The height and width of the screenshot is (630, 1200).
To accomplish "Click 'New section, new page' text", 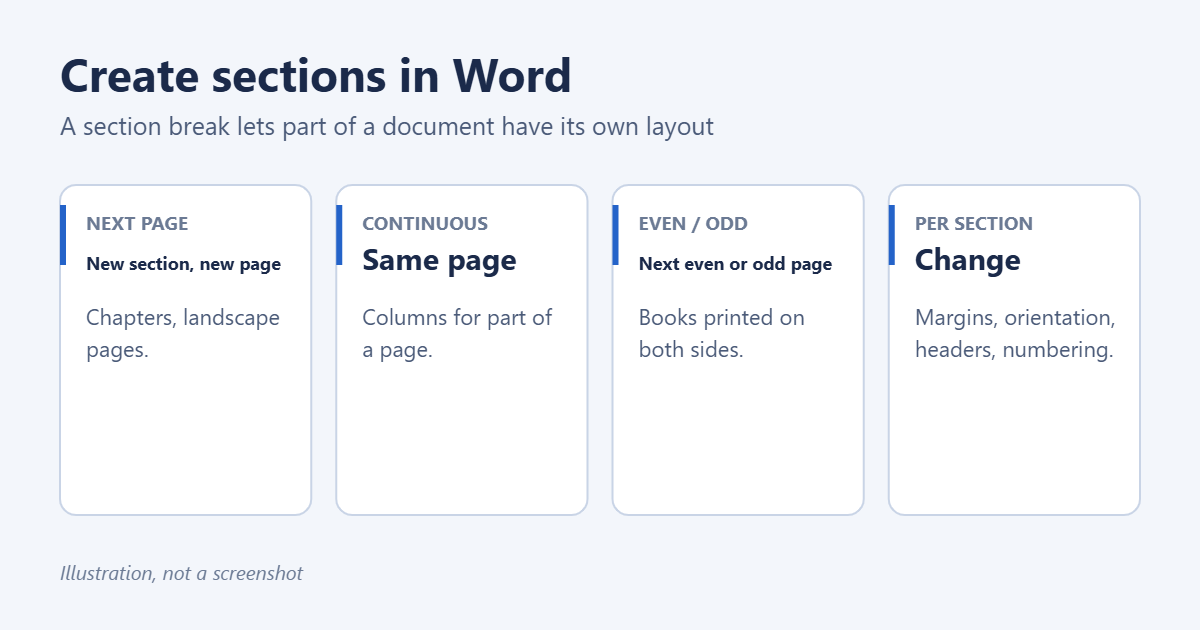I will coord(184,264).
